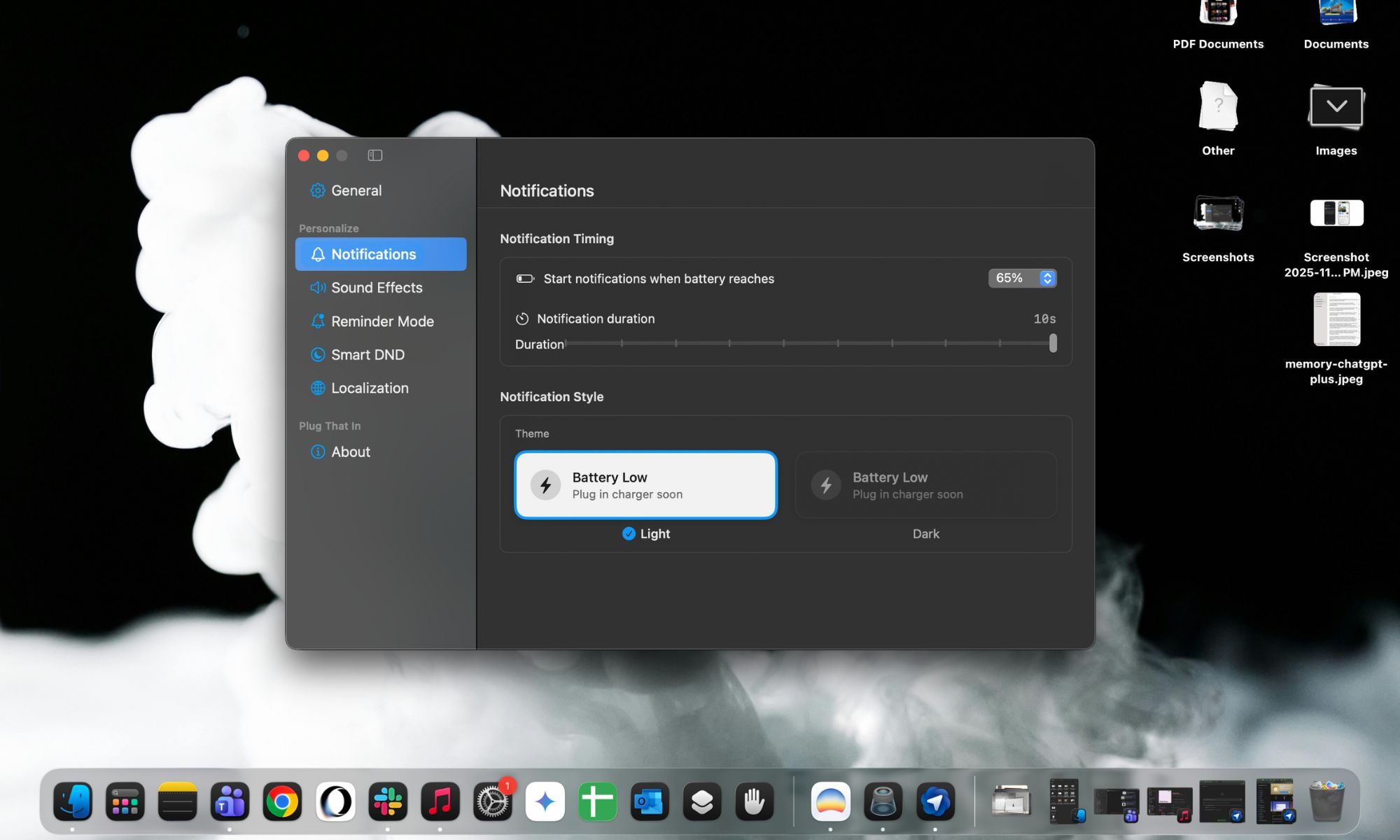Click the battery icon in Notification Timing
1400x840 pixels.
(x=525, y=279)
